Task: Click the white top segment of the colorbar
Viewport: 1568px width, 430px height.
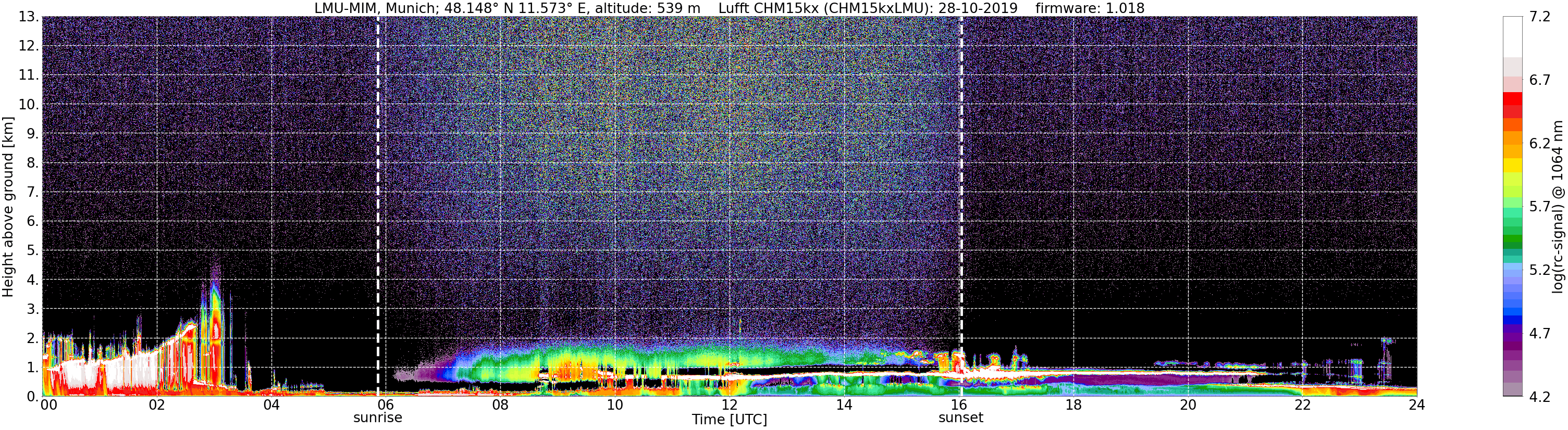Action: [1513, 36]
